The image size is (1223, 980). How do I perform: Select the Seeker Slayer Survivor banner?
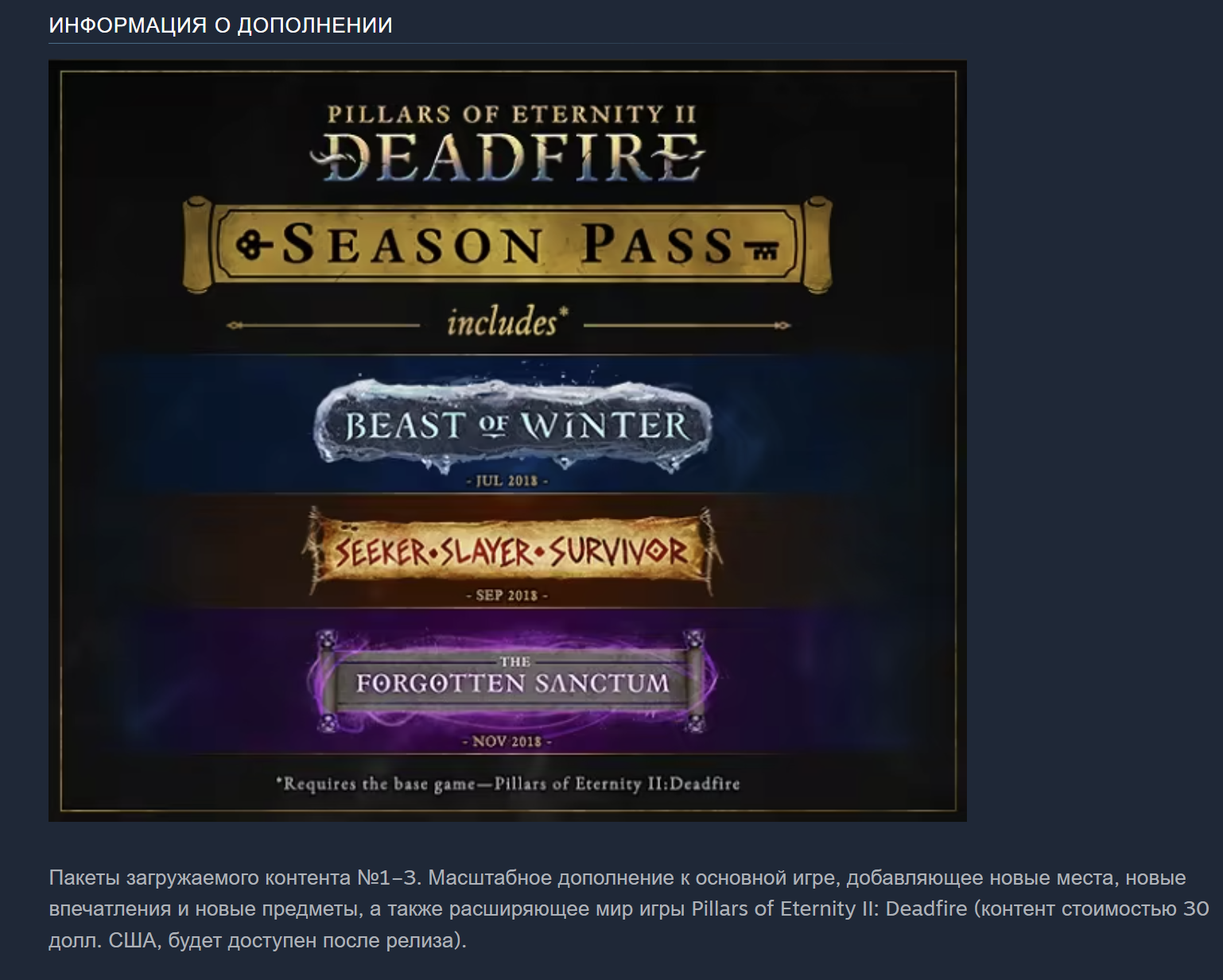511,552
